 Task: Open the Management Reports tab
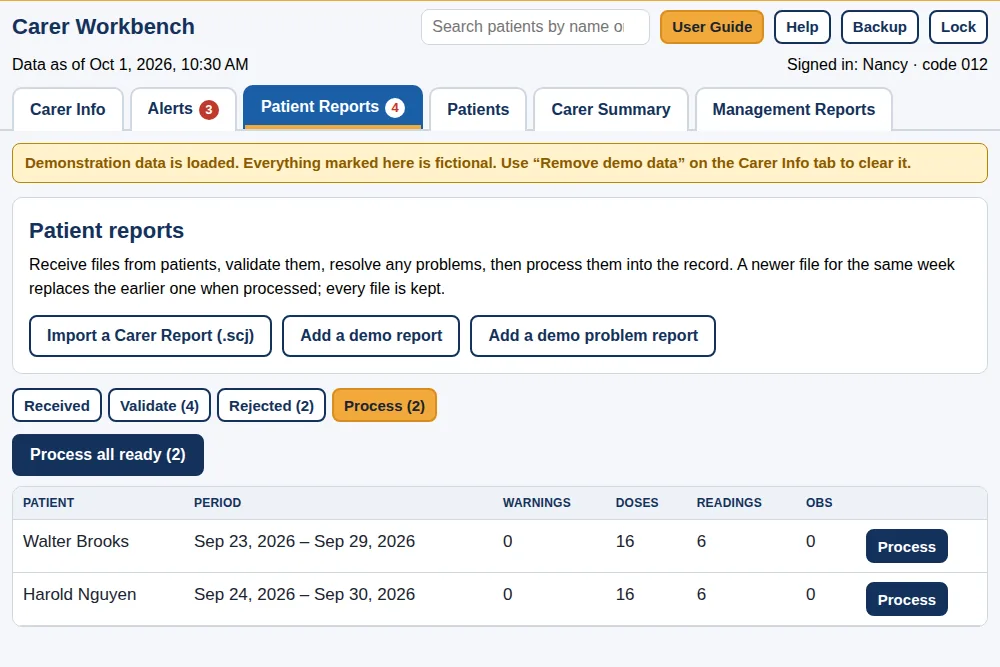point(793,109)
